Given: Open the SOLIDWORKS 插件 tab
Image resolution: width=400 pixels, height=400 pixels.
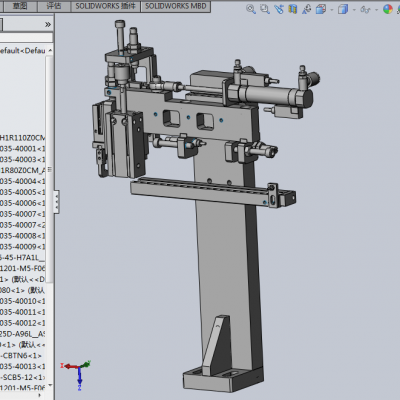Looking at the screenshot, I should click(106, 6).
